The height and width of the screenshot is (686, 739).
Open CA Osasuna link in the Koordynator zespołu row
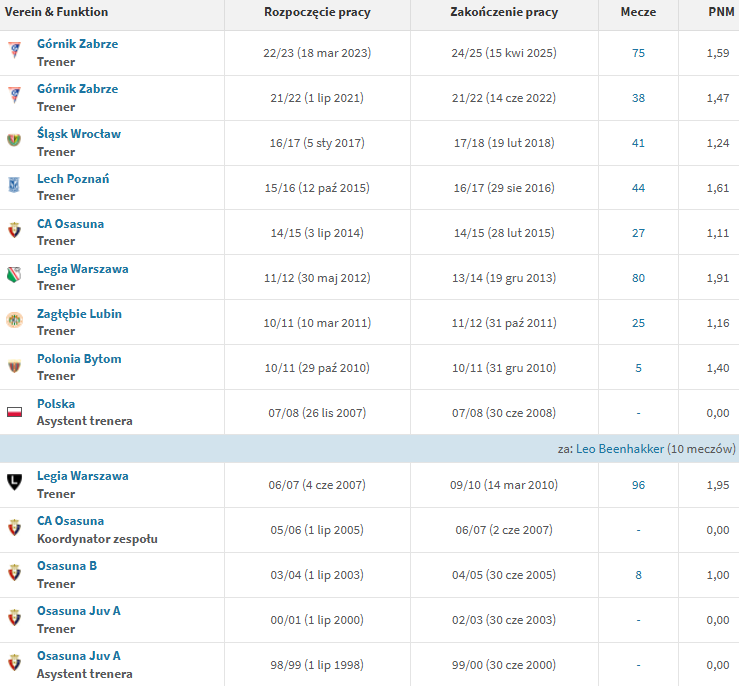coord(71,521)
